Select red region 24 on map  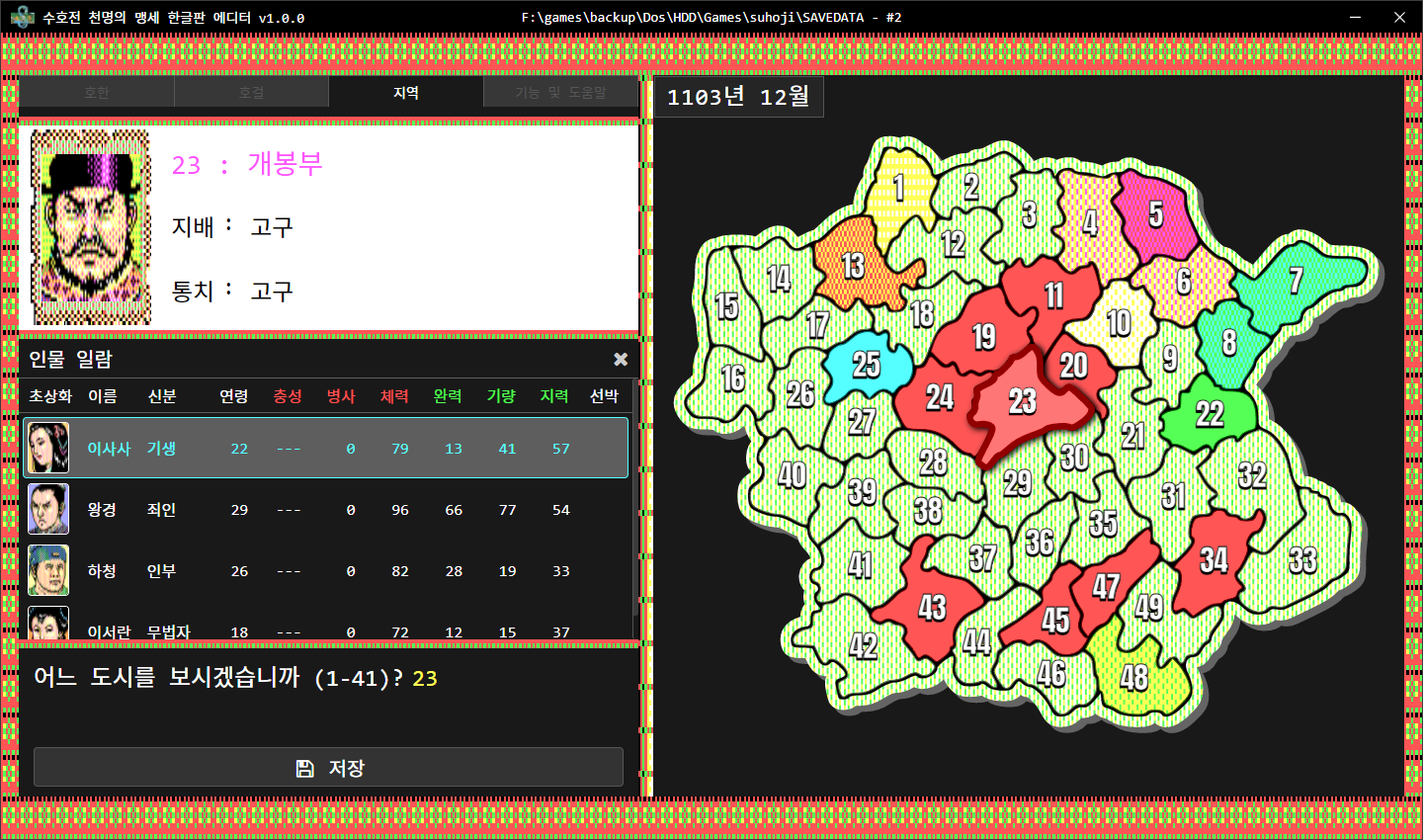939,396
